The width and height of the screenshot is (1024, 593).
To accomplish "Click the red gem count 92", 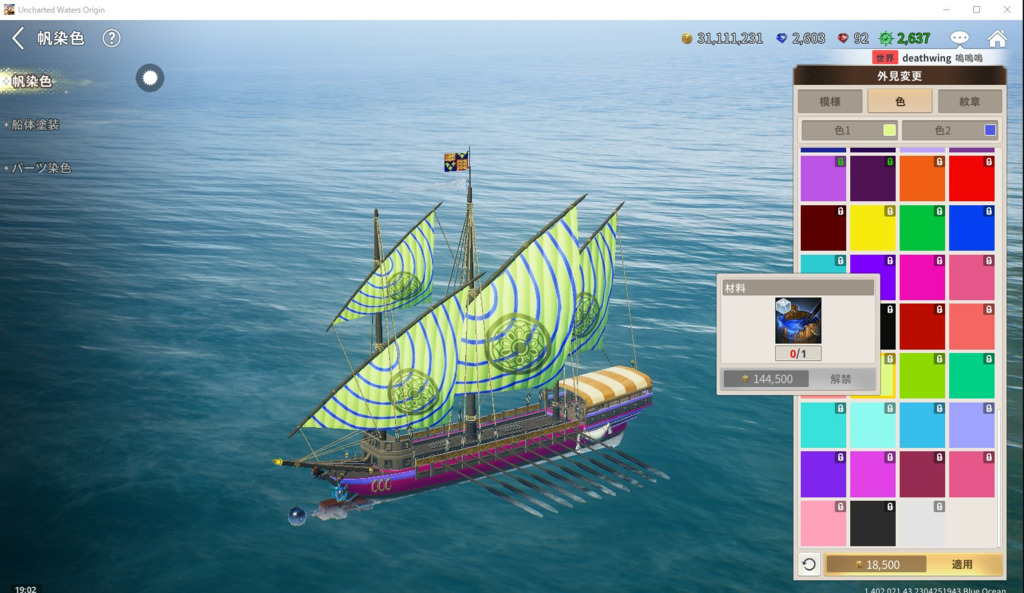I will coord(861,39).
